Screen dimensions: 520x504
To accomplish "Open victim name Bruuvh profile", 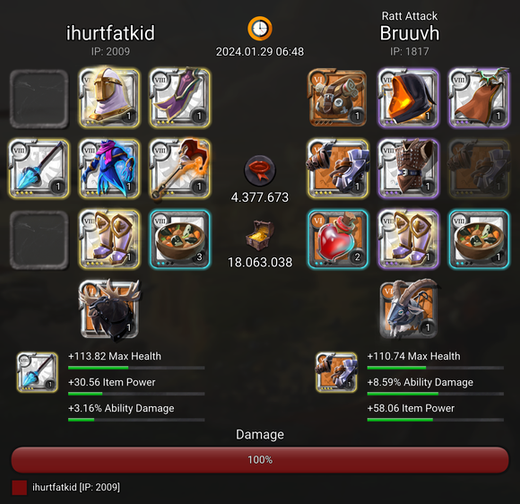I will point(410,33).
